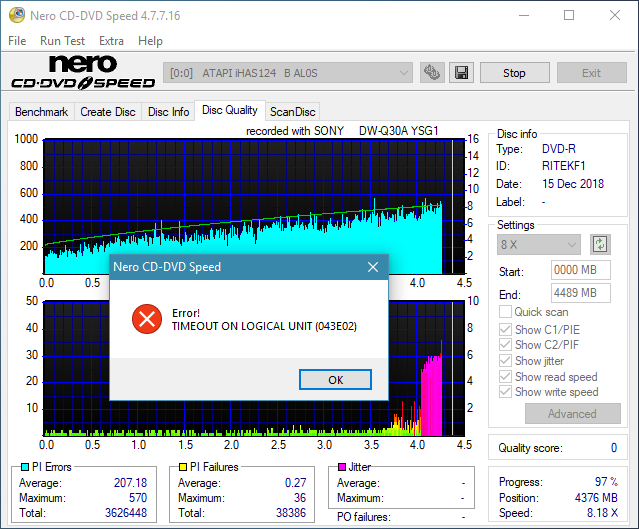
Task: Click the yellow PI Failures color swatch
Action: pos(183,467)
